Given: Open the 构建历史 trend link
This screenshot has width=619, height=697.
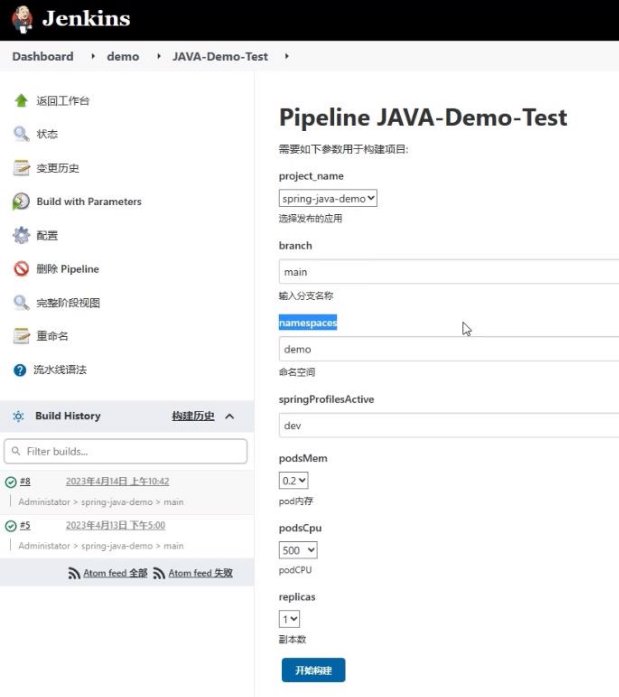Looking at the screenshot, I should tap(193, 416).
